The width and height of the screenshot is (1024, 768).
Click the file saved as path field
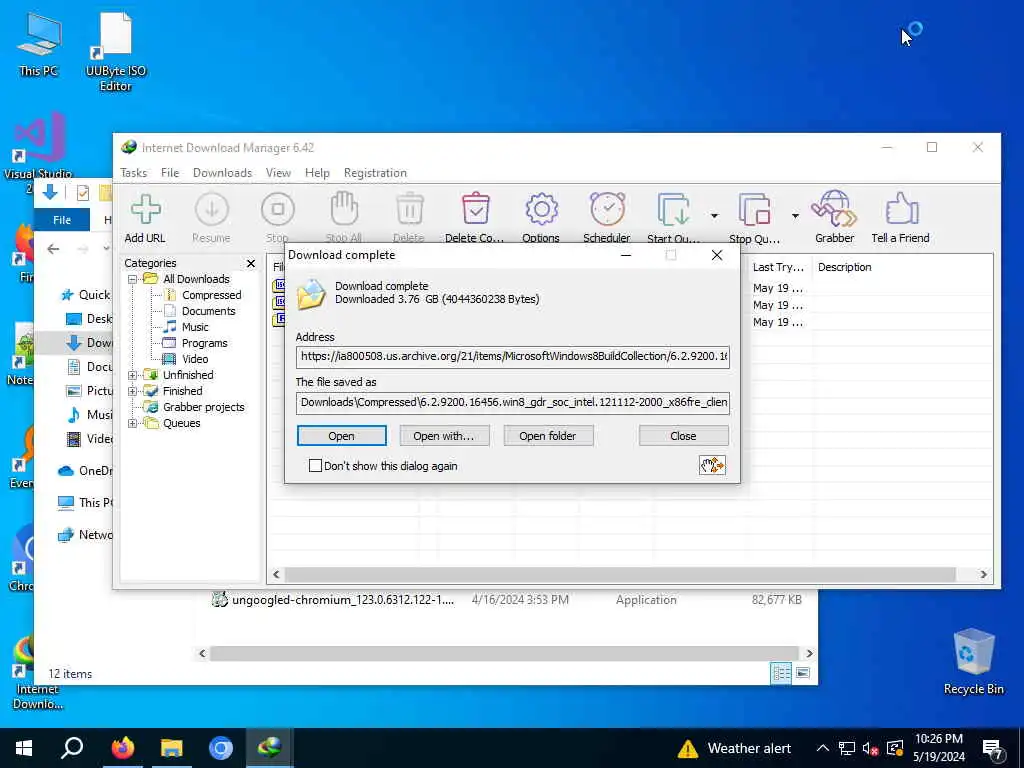click(513, 402)
